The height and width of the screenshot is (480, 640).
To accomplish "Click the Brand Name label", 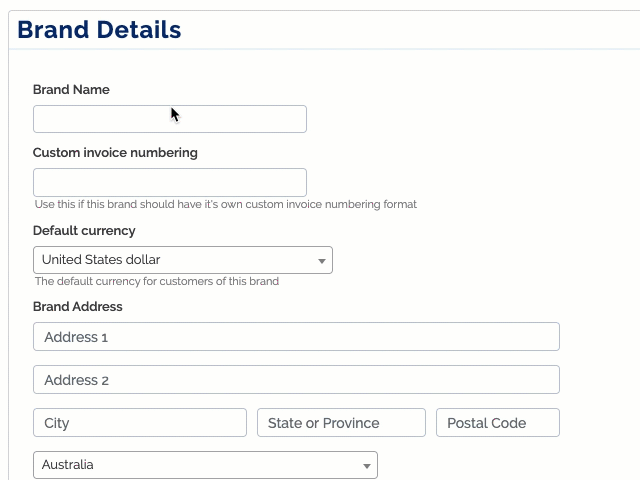I will tap(71, 89).
